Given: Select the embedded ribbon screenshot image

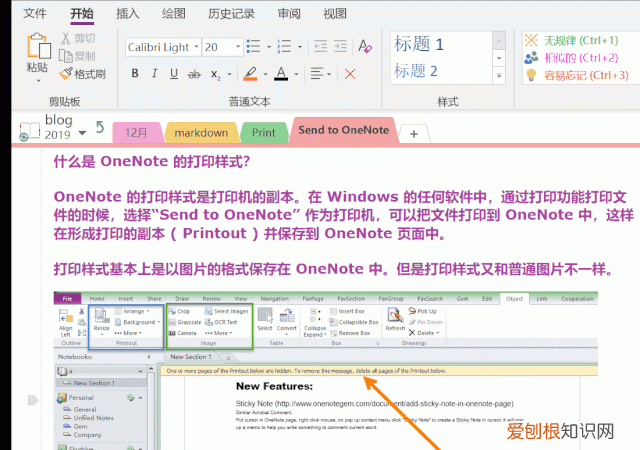Looking at the screenshot, I should pos(325,370).
